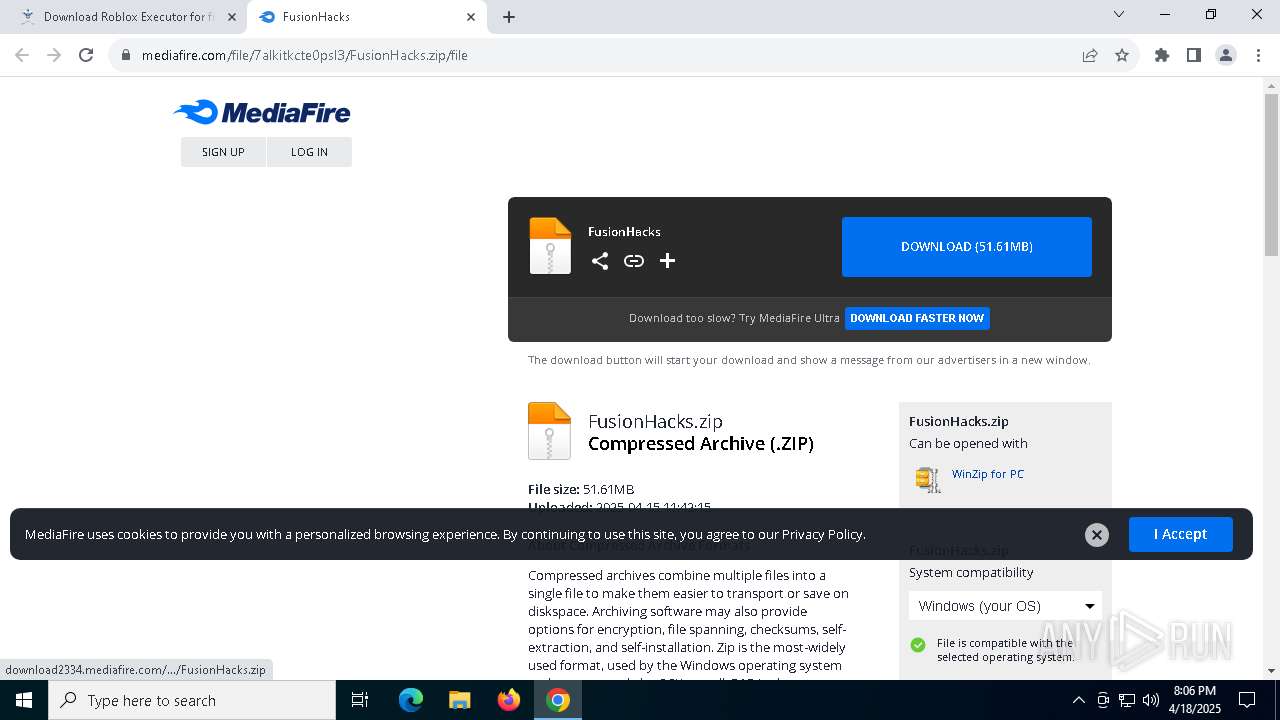This screenshot has height=720, width=1280.
Task: Open File Explorer from taskbar
Action: pyautogui.click(x=460, y=700)
